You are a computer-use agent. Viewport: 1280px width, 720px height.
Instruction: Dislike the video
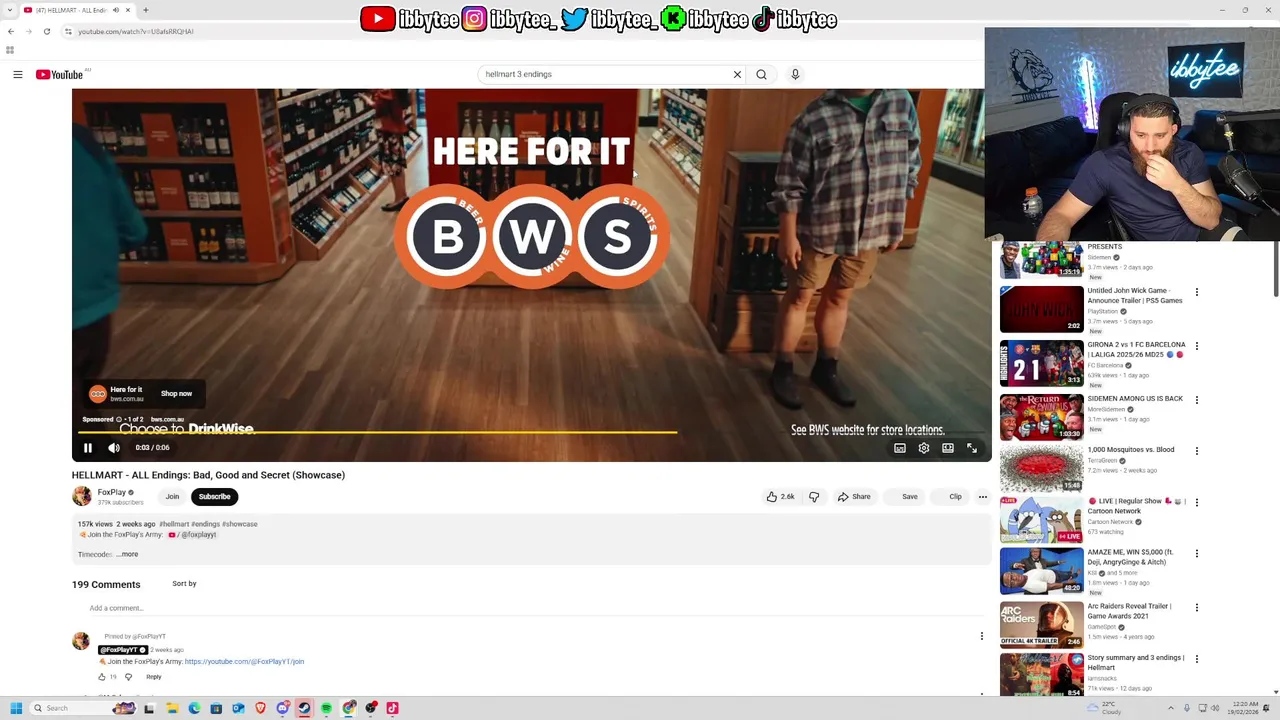tap(814, 497)
